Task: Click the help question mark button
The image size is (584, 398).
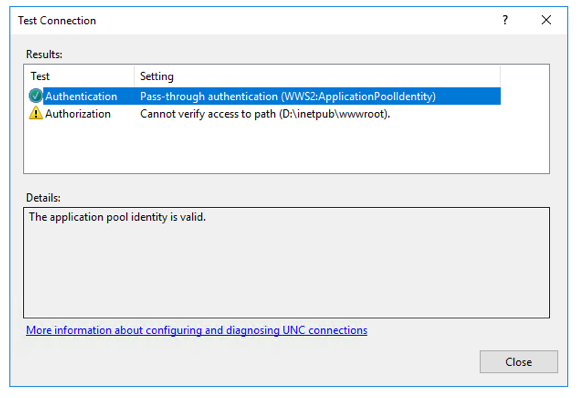Action: (505, 20)
